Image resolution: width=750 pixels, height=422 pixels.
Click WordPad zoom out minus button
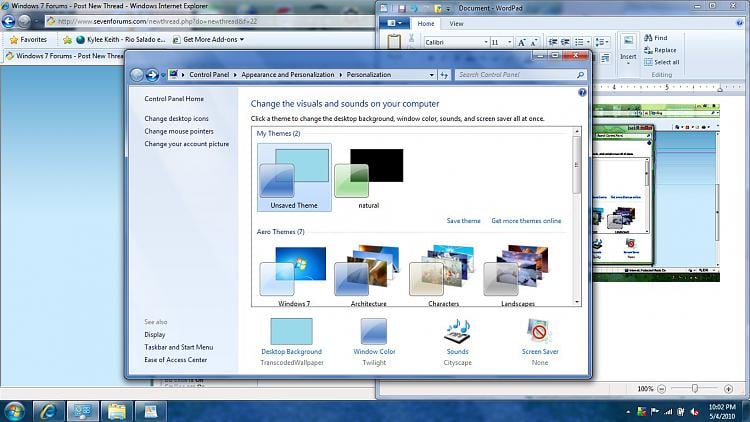pos(662,389)
